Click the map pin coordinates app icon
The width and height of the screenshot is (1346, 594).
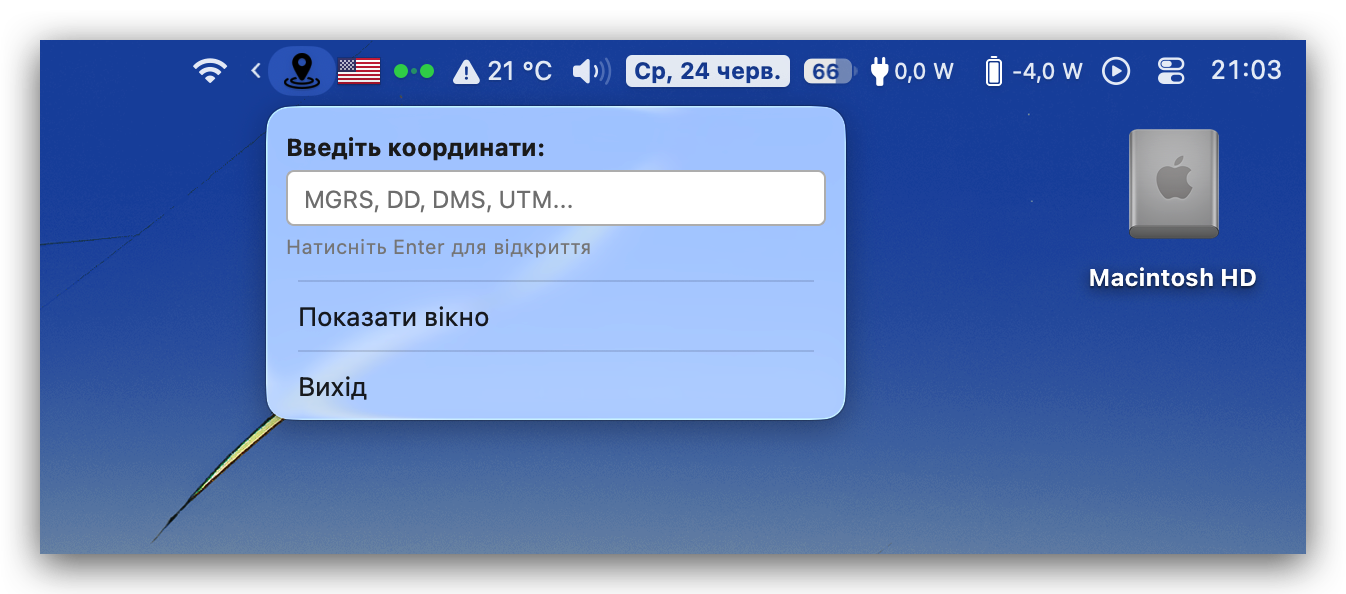(x=301, y=71)
